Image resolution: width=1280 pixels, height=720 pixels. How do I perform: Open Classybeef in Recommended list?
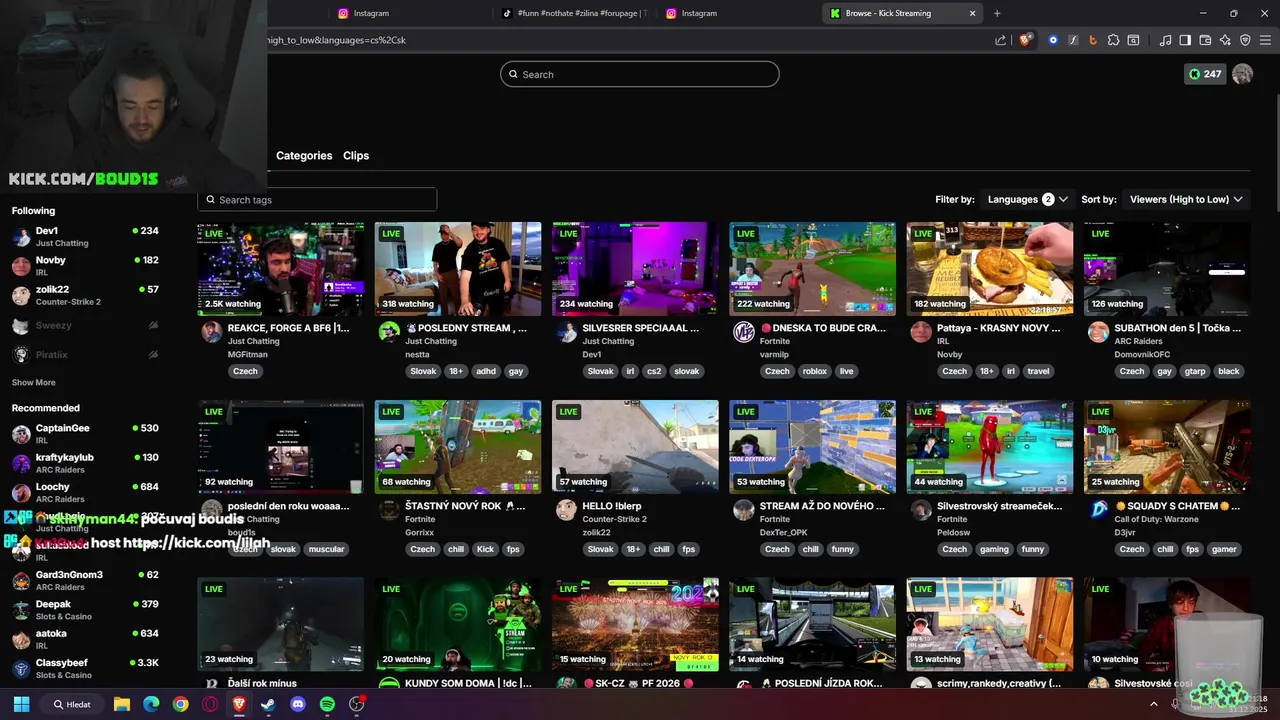click(x=86, y=668)
